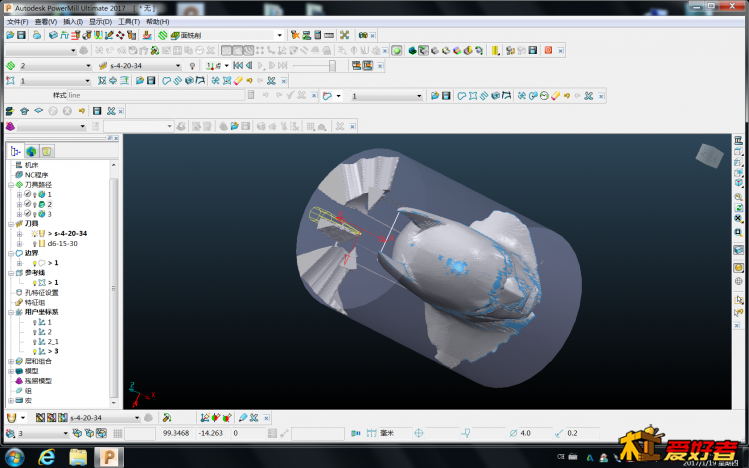The width and height of the screenshot is (749, 468).
Task: Open project with the folder icon
Action: (x=10, y=35)
